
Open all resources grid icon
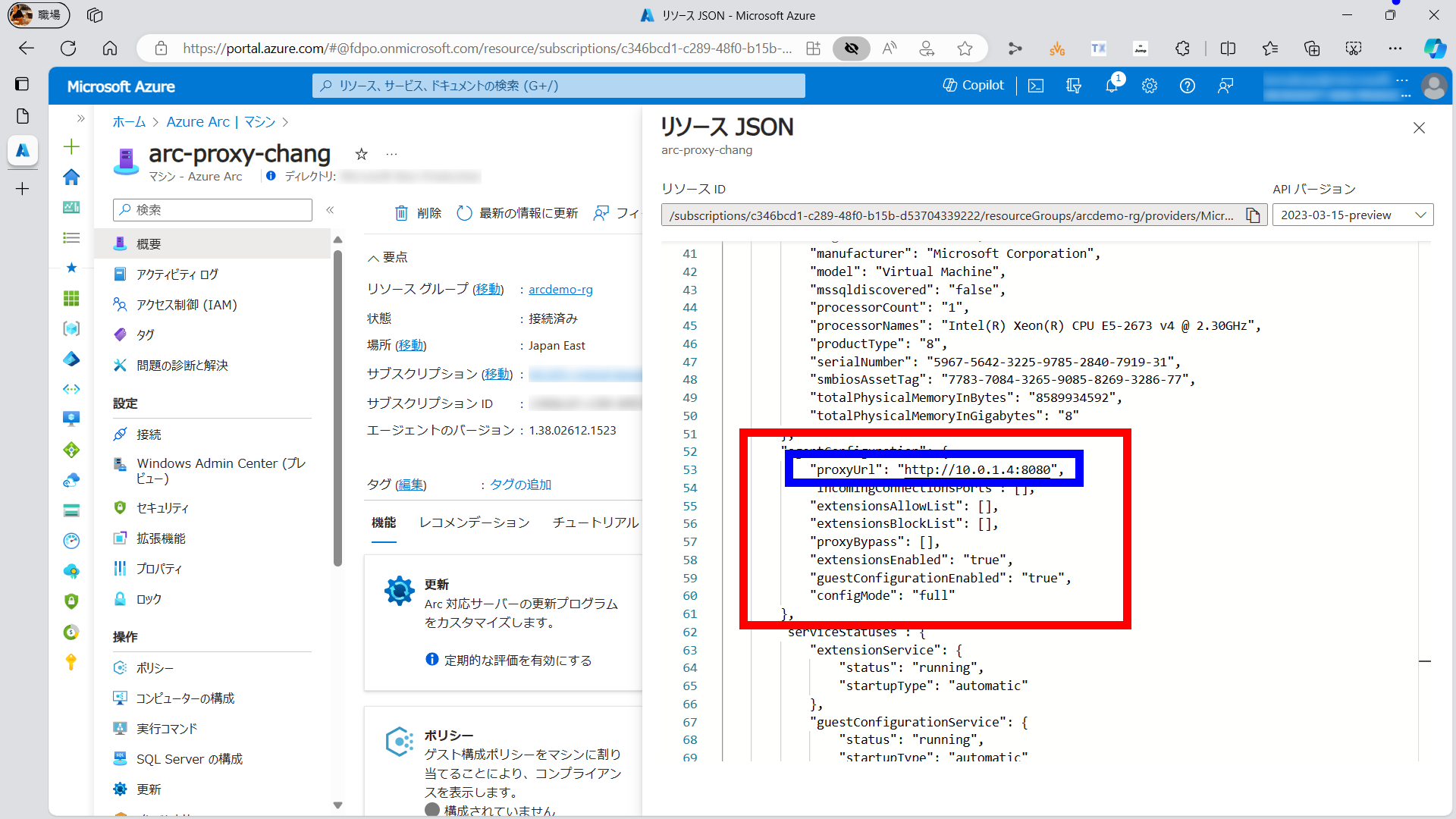point(71,299)
